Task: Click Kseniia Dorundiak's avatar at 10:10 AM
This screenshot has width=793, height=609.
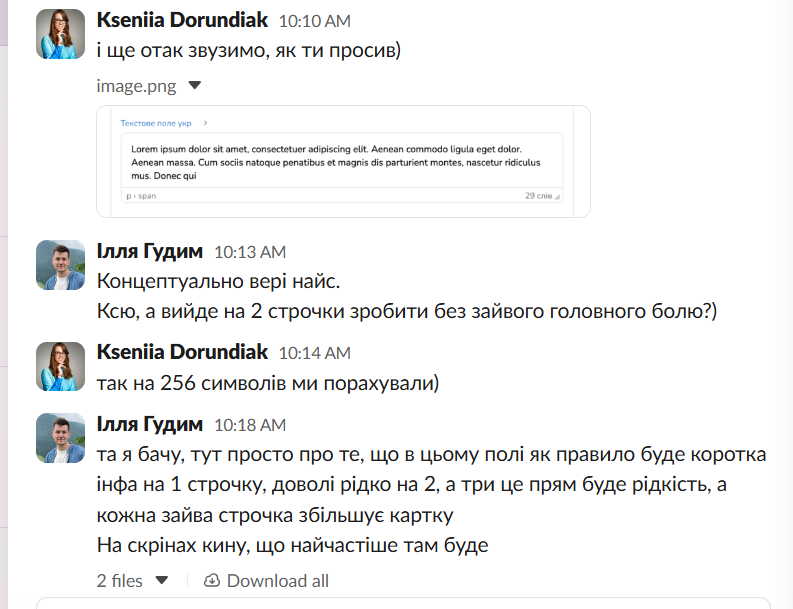Action: pos(61,34)
